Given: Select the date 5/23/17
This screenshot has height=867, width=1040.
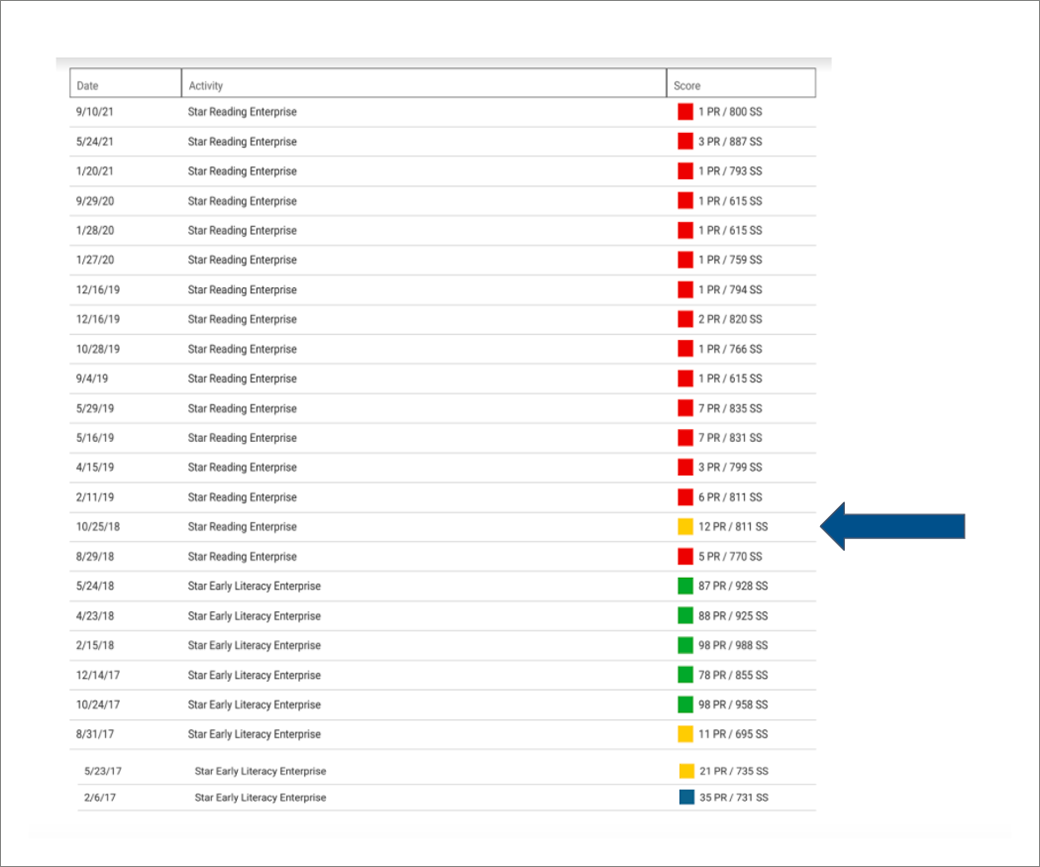Looking at the screenshot, I should [103, 771].
